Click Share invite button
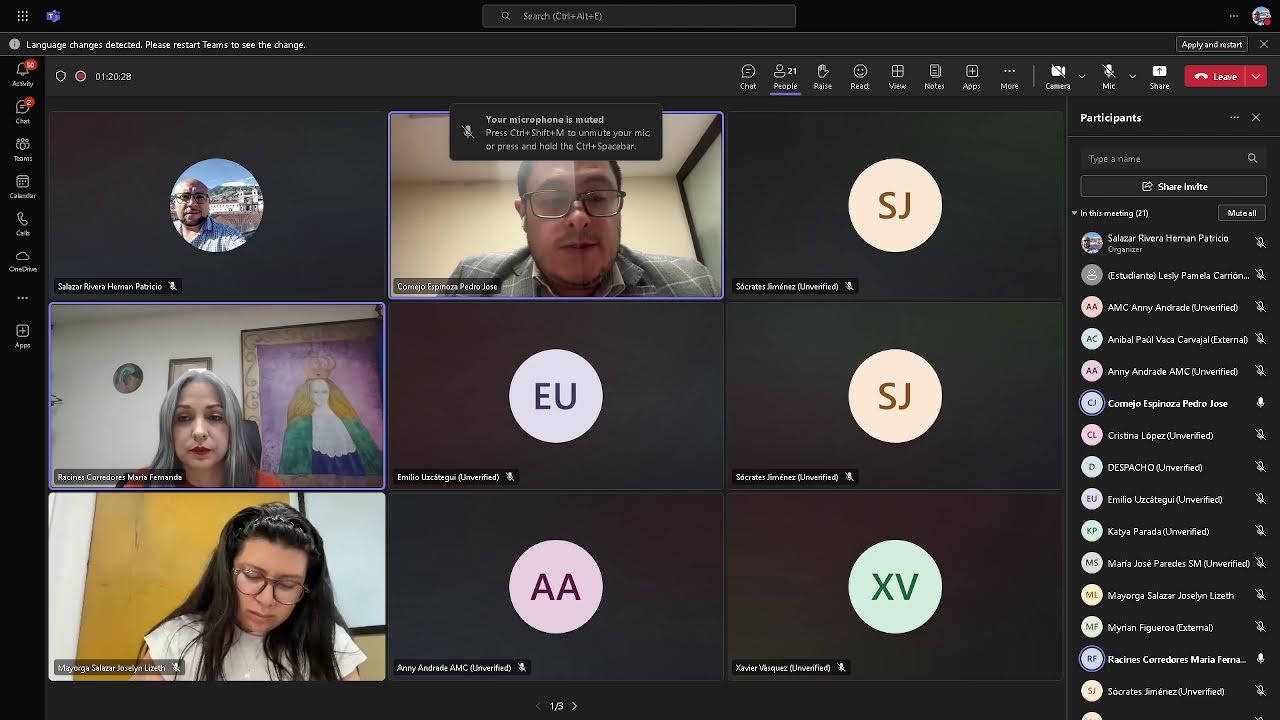This screenshot has width=1280, height=720. point(1174,187)
